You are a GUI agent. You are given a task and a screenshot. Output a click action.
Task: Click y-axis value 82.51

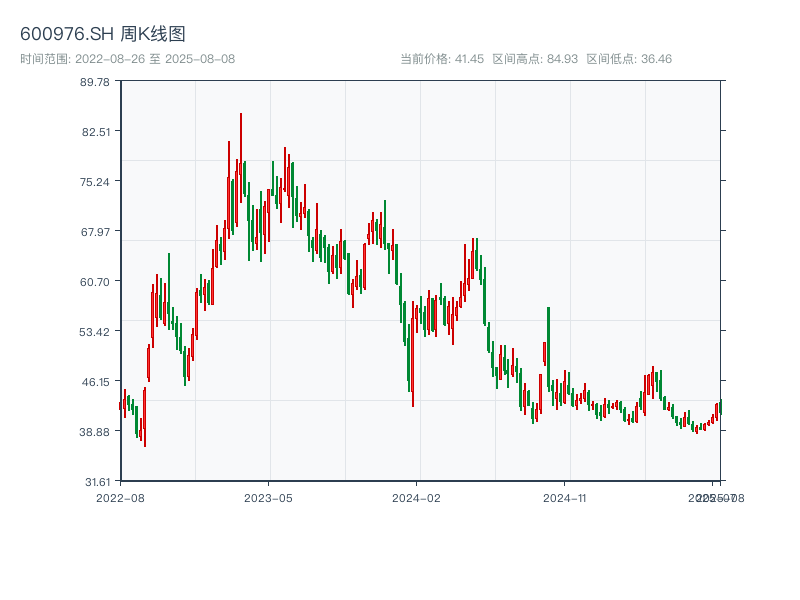[x=96, y=132]
